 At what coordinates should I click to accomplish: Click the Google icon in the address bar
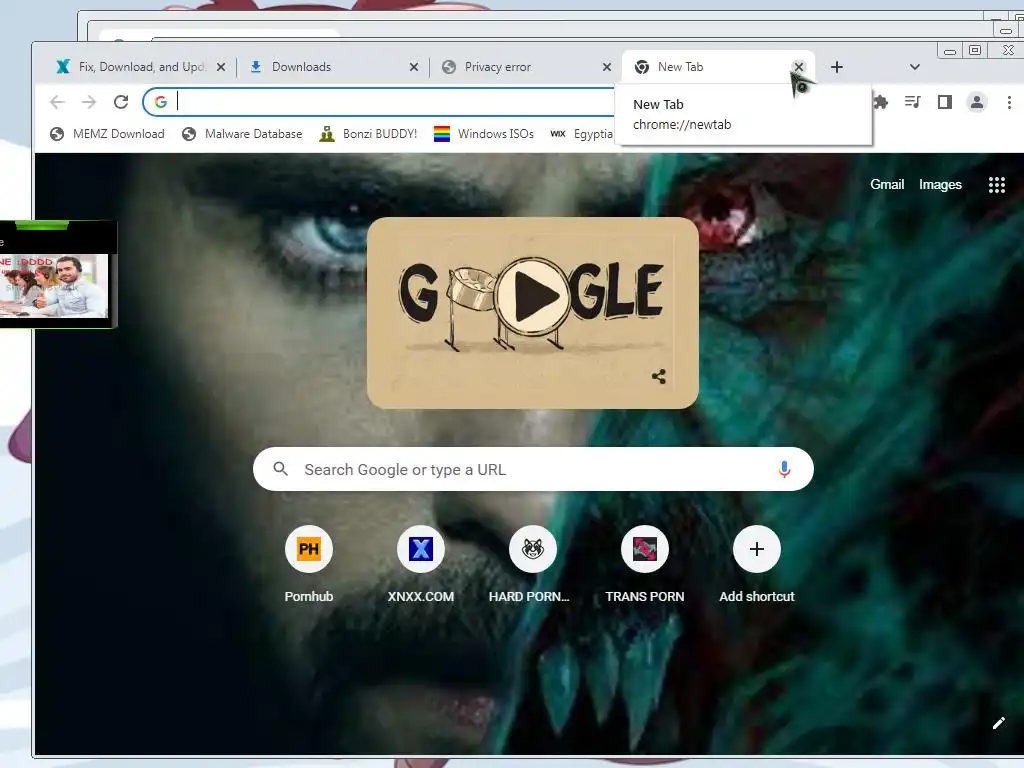pyautogui.click(x=161, y=102)
